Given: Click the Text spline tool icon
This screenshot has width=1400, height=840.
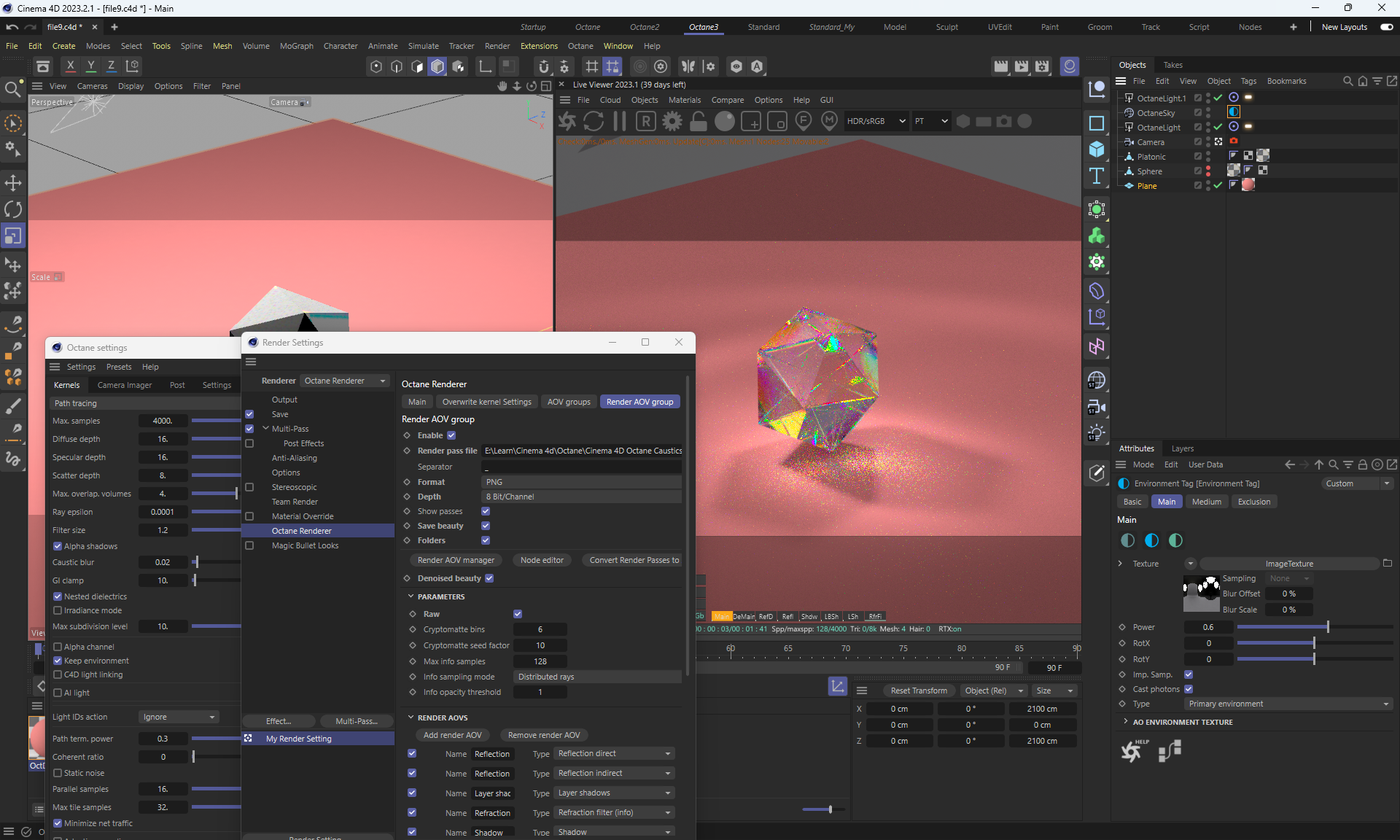Looking at the screenshot, I should [x=1097, y=176].
